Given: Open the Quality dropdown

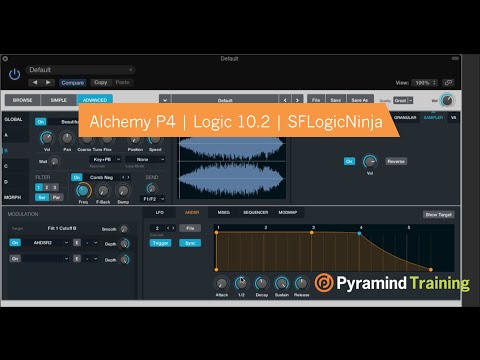Looking at the screenshot, I should point(403,100).
